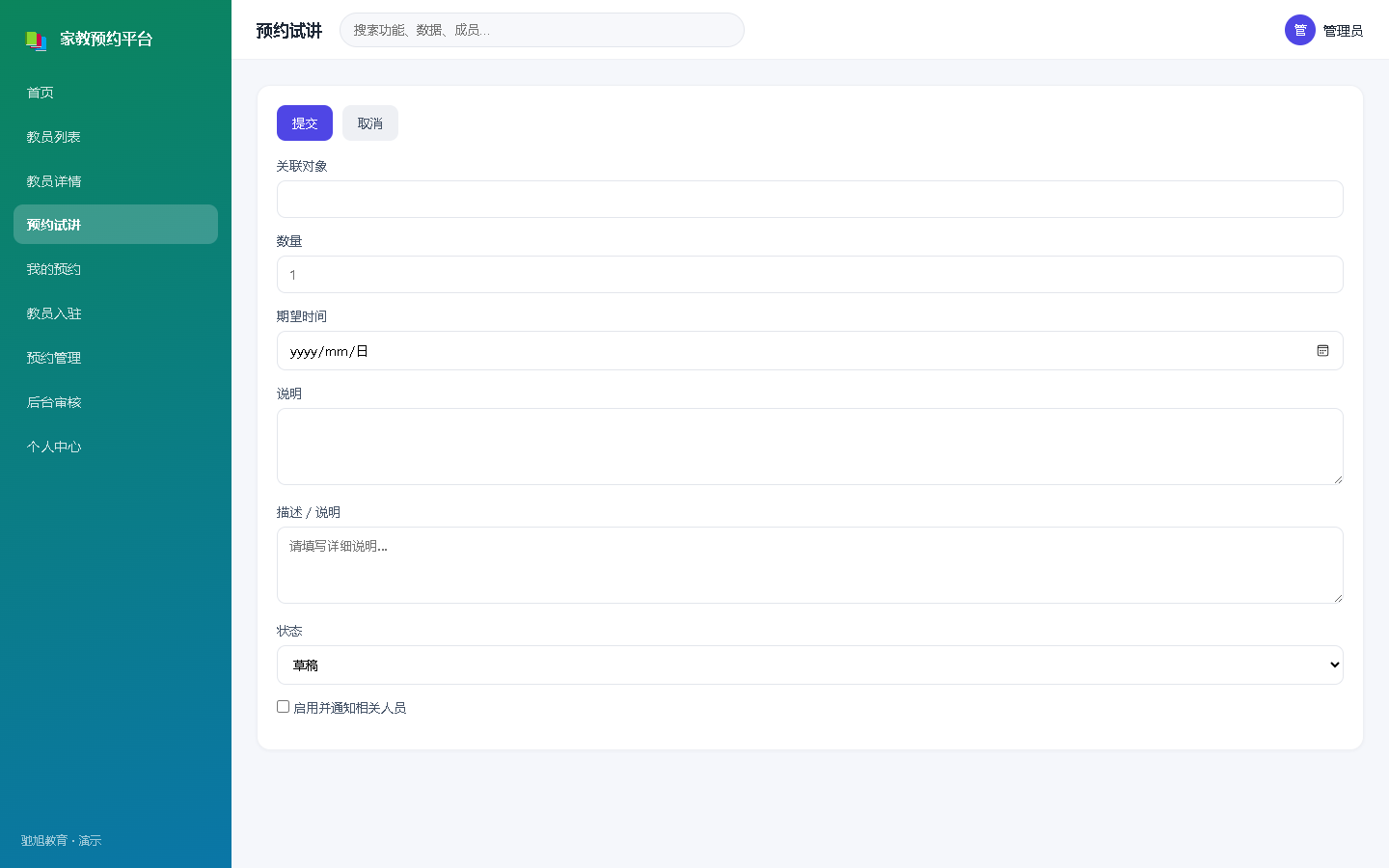The width and height of the screenshot is (1389, 868).
Task: Open the 状态 dropdown showing 草稿
Action: [x=809, y=665]
